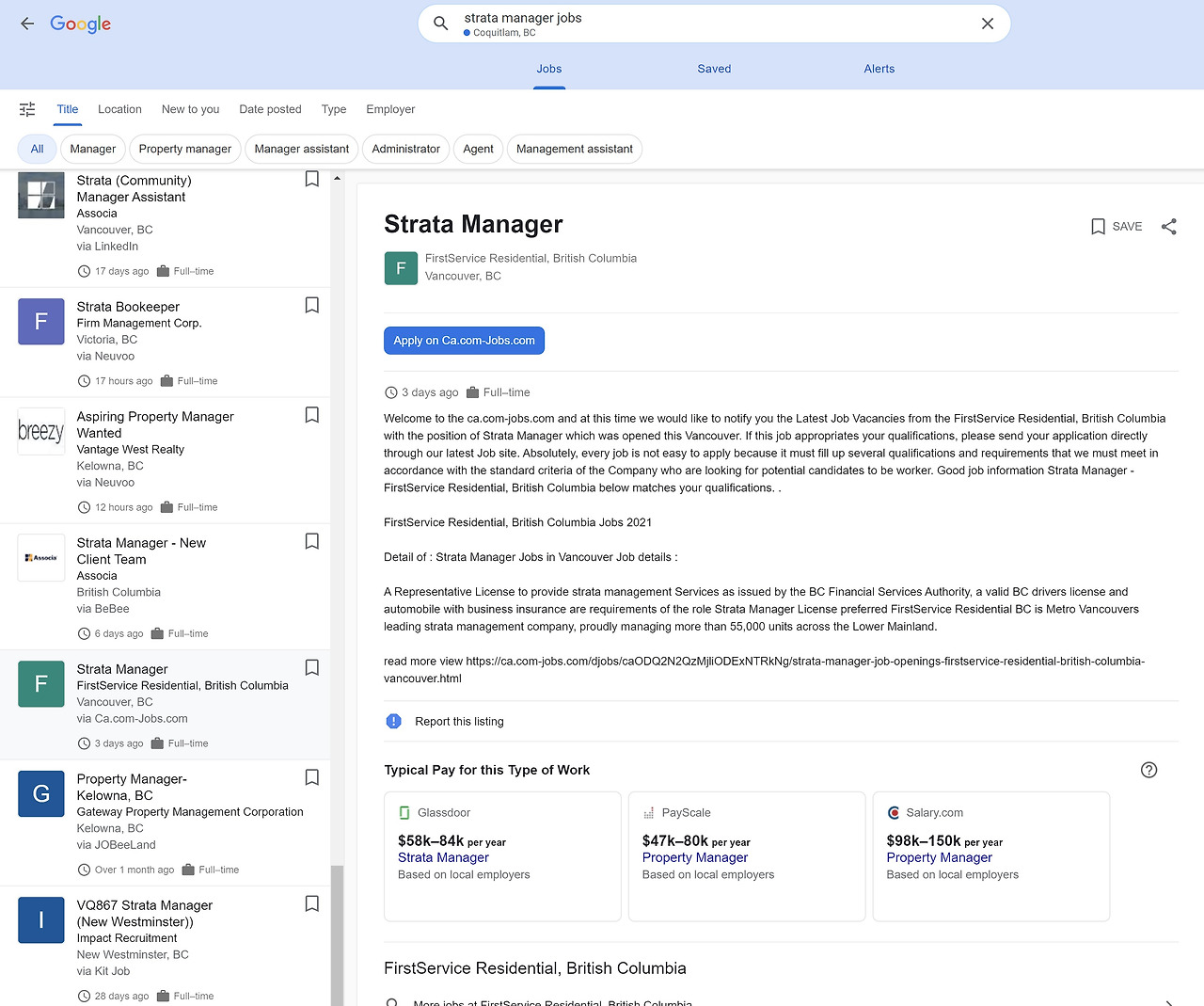The height and width of the screenshot is (1006, 1204).
Task: Open the filter settings icon
Action: click(27, 109)
